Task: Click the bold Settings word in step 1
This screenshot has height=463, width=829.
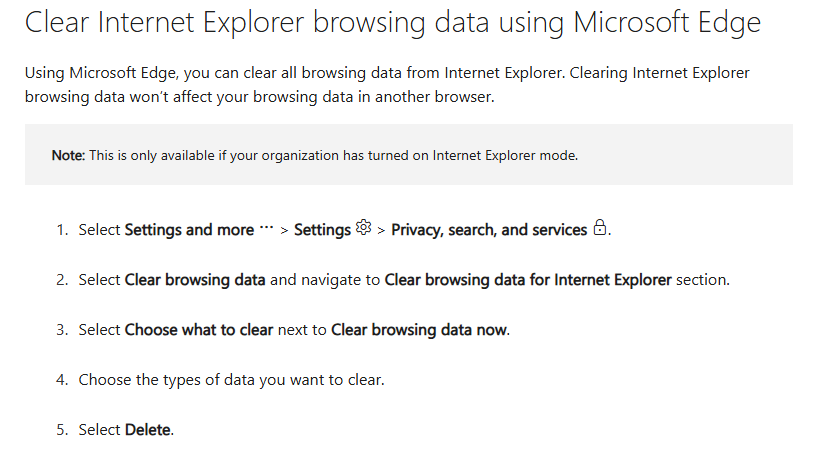Action: tap(323, 230)
